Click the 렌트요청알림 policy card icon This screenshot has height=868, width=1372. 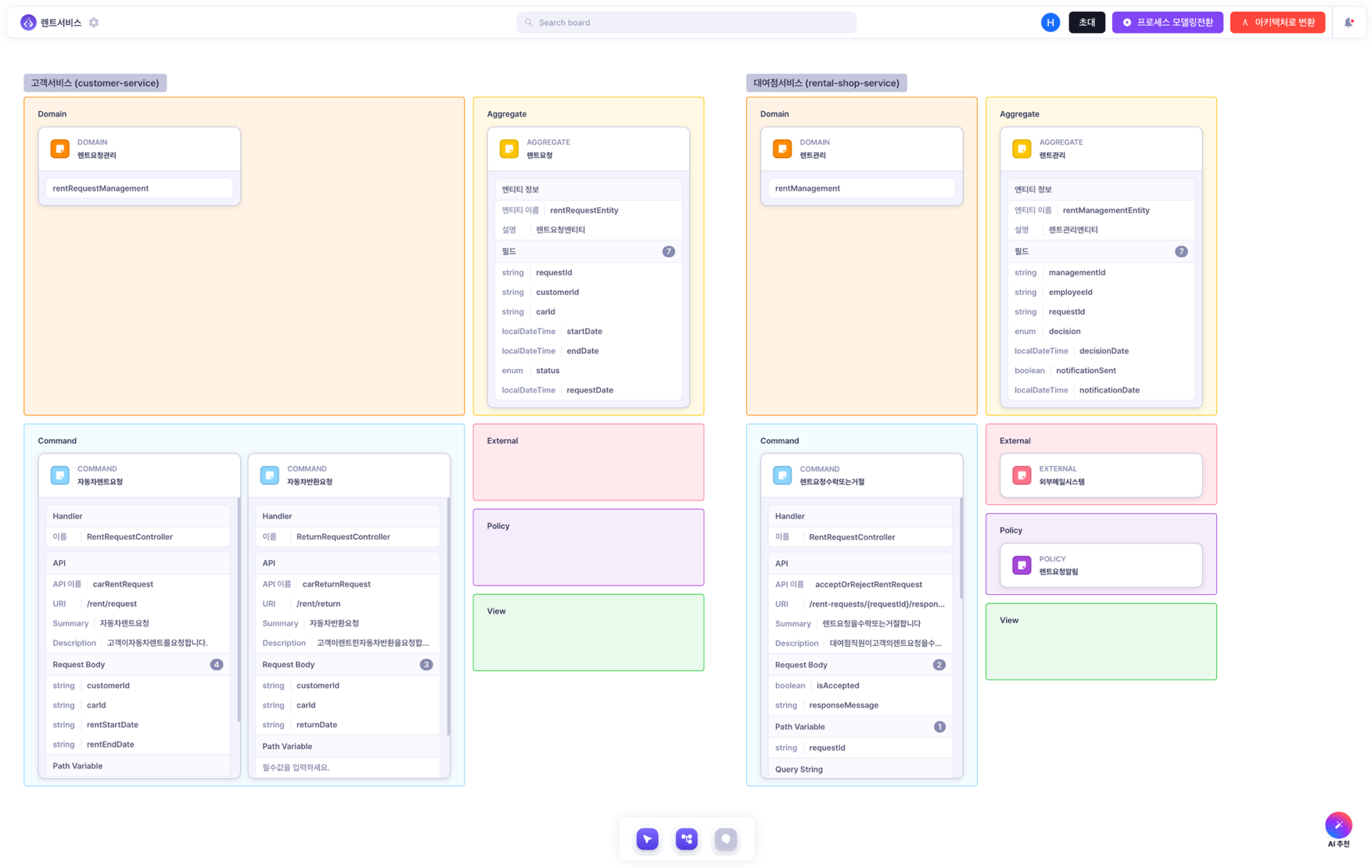coord(1022,565)
